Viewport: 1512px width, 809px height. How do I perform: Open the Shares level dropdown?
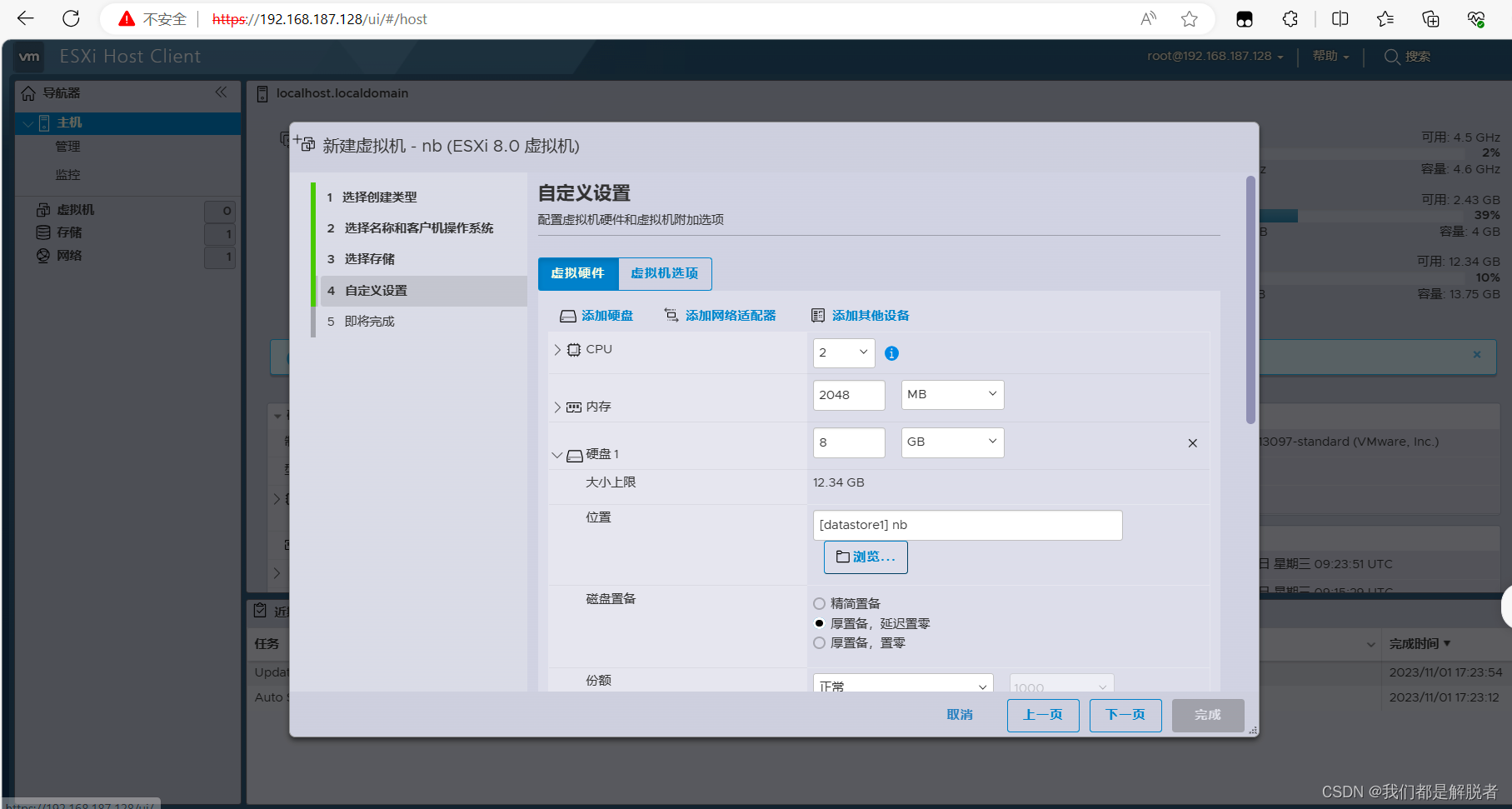pyautogui.click(x=903, y=683)
